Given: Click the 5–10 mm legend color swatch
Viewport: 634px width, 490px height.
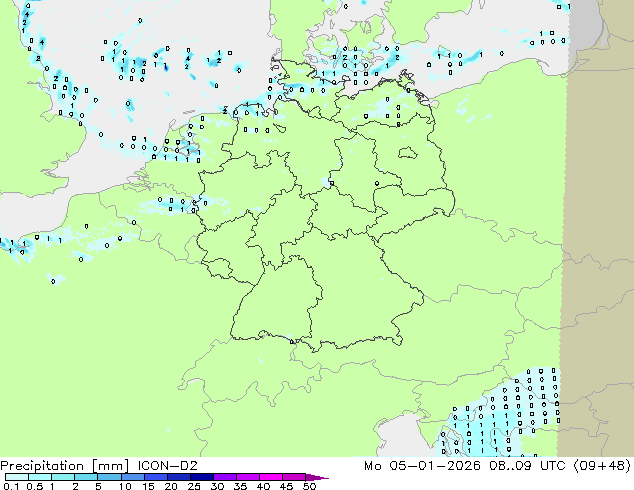Looking at the screenshot, I should (109, 477).
